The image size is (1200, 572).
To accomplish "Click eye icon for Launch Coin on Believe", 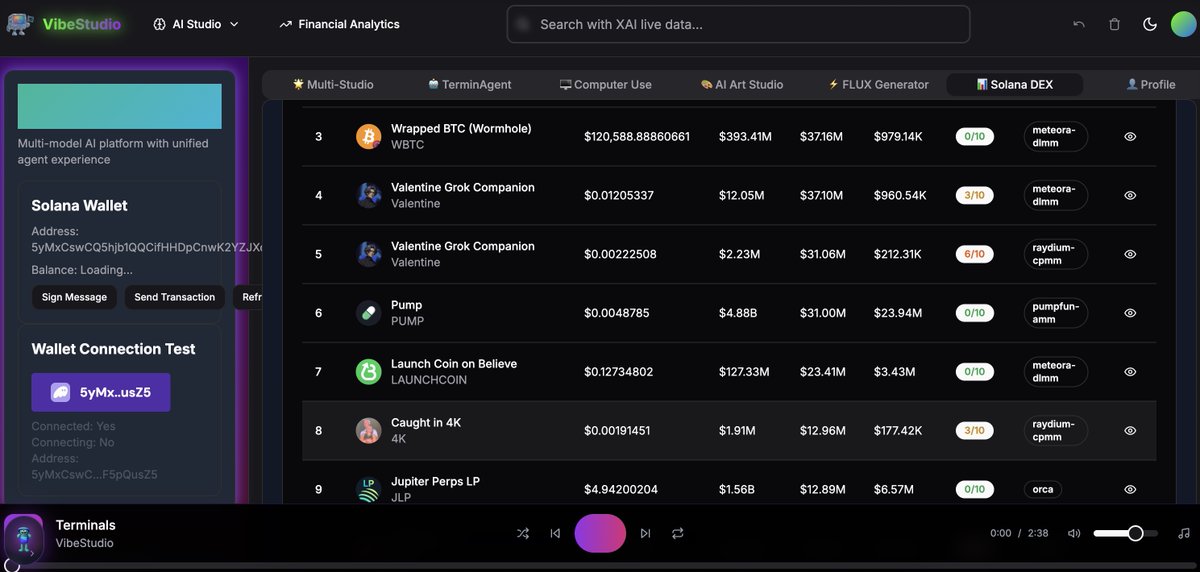I will 1130,372.
